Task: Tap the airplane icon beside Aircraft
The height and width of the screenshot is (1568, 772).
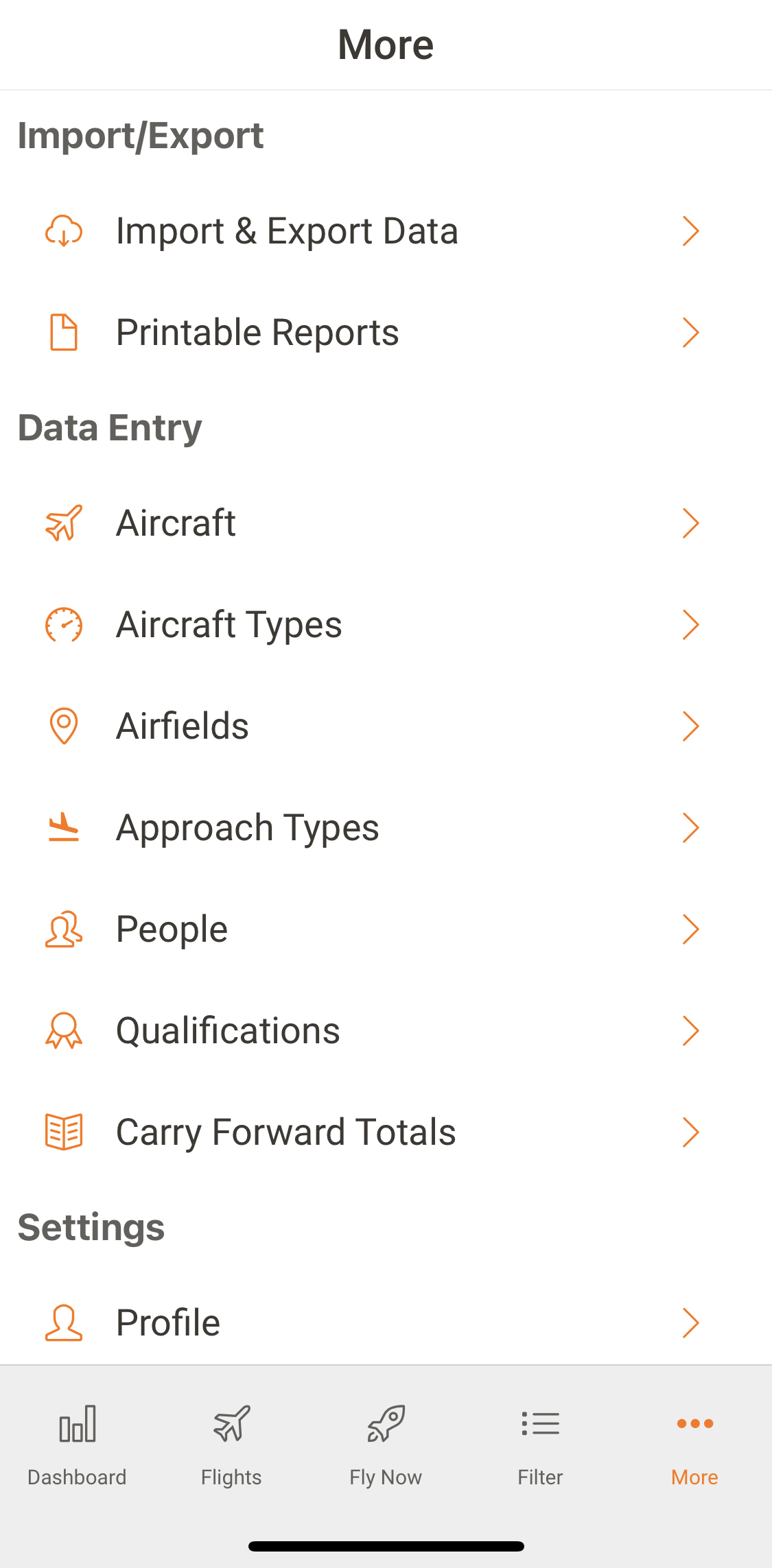Action: pos(64,523)
